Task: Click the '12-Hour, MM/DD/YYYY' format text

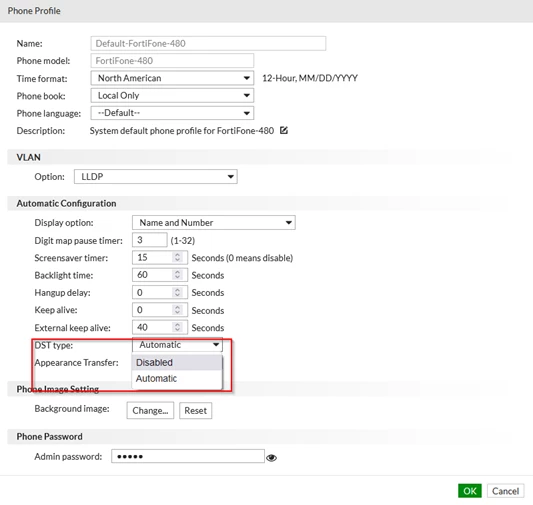Action: pos(310,79)
